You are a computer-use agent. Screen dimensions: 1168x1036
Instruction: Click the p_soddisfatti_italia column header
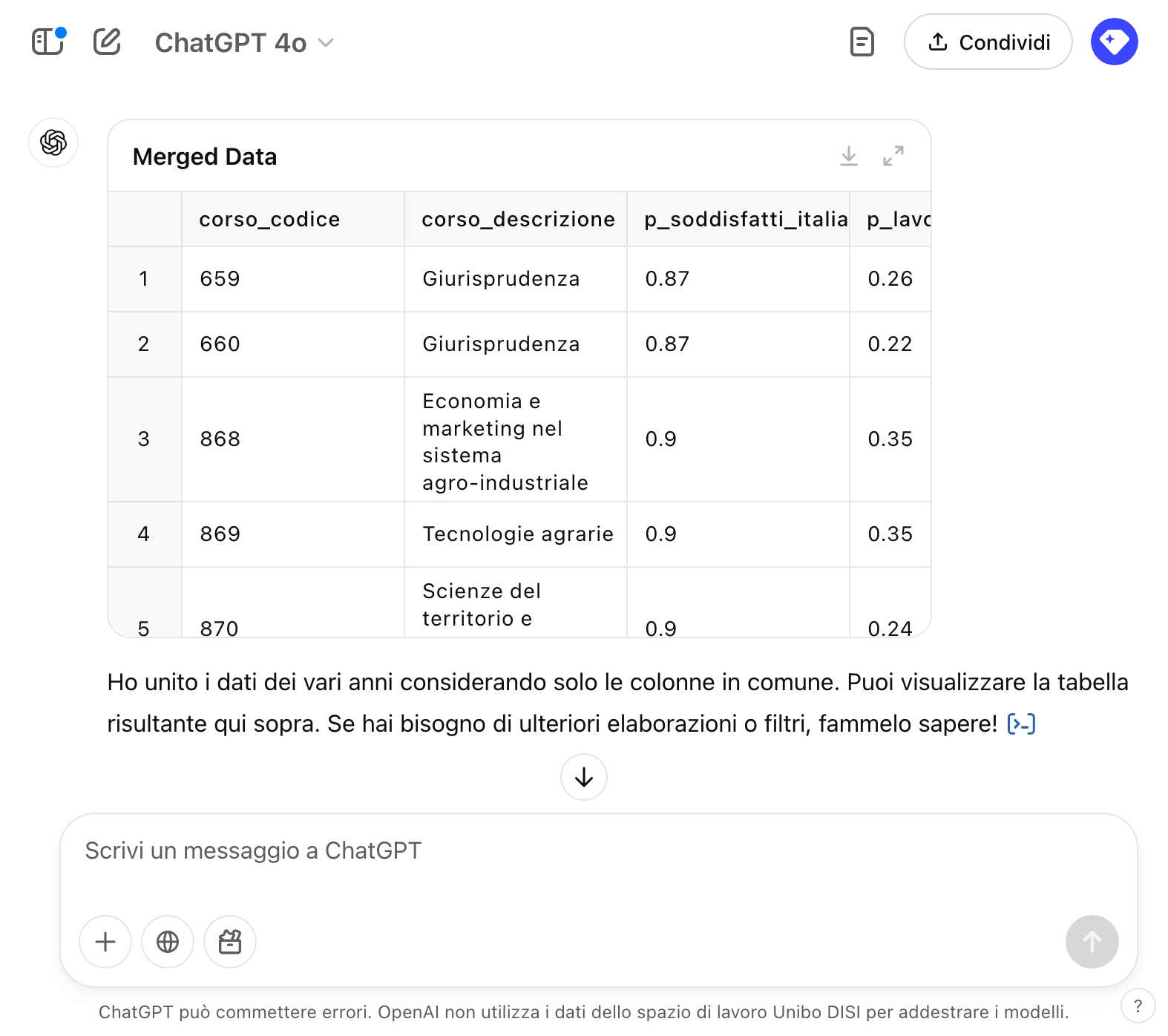point(745,220)
